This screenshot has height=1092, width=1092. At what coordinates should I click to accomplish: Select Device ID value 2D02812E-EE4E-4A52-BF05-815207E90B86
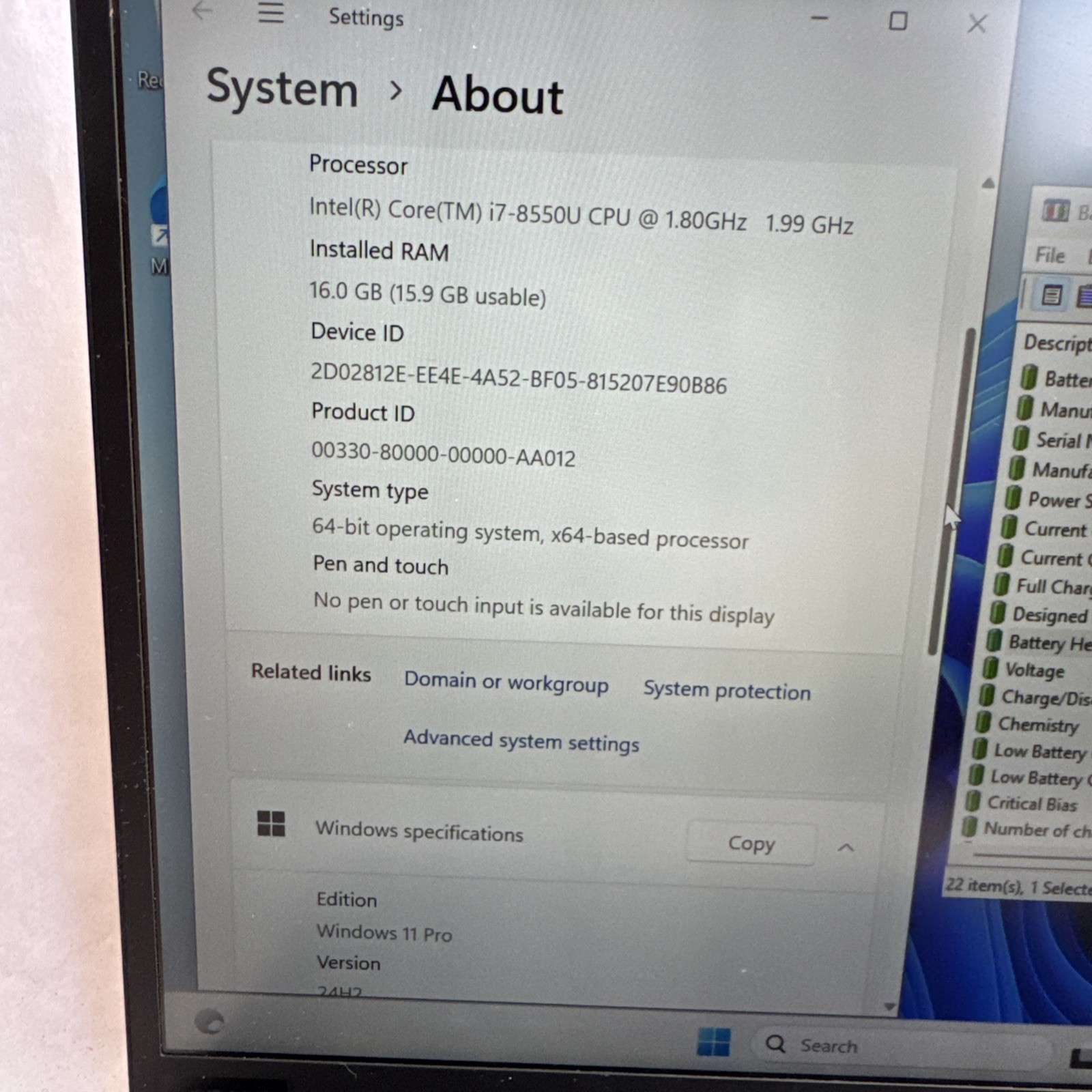tap(519, 378)
